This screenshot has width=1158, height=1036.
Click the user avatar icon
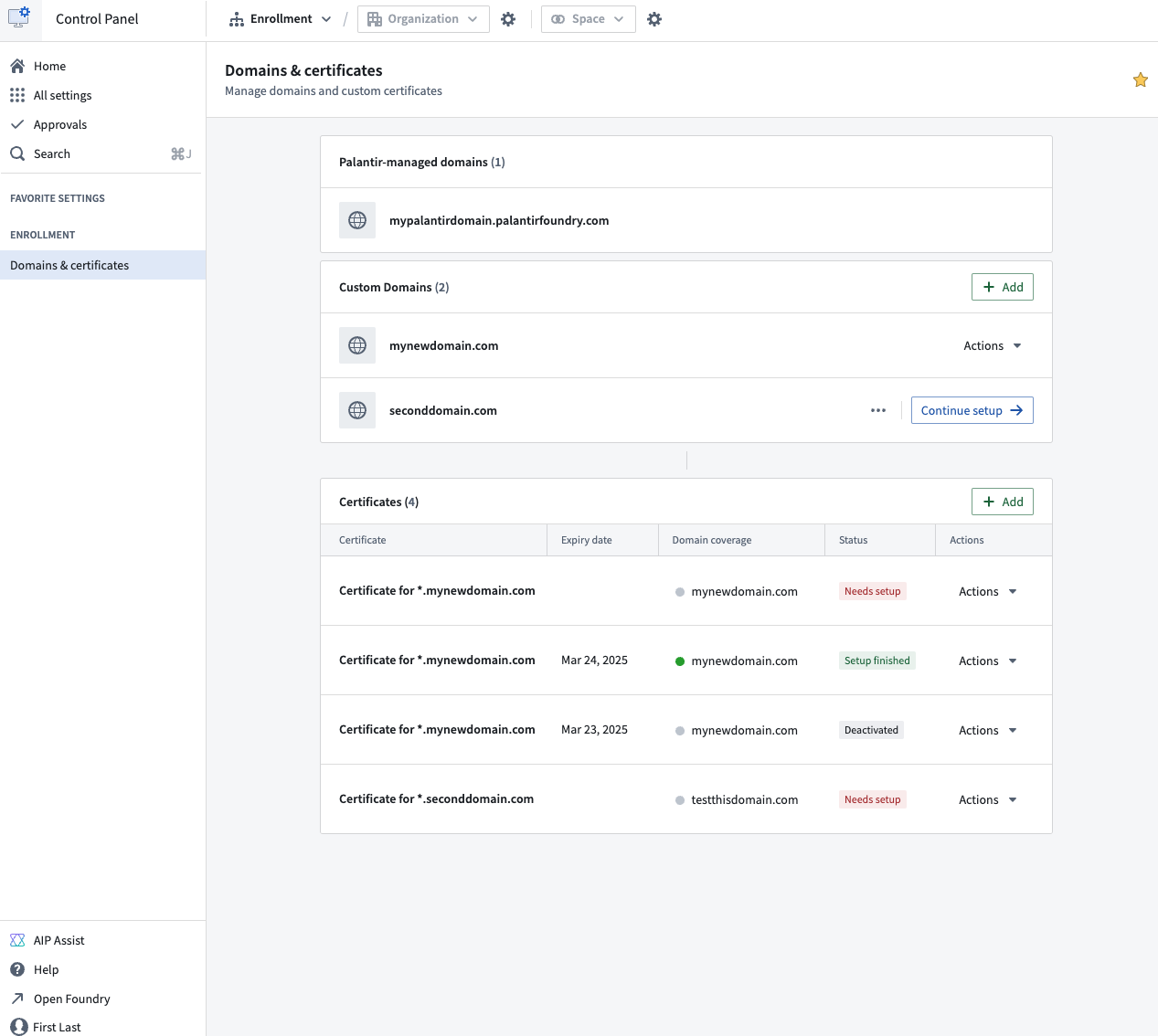point(18,1027)
